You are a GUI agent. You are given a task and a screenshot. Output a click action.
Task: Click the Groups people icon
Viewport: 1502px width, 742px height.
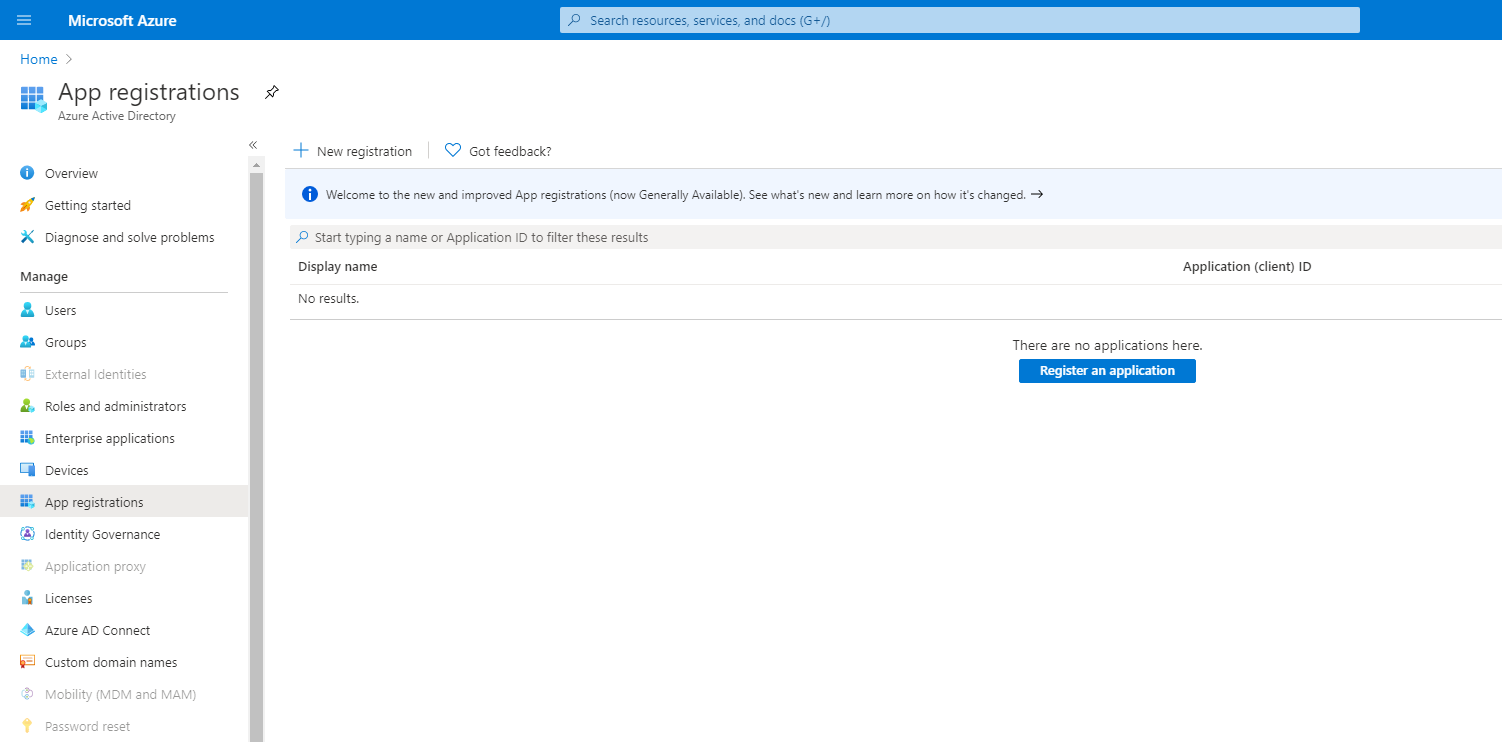pyautogui.click(x=27, y=342)
